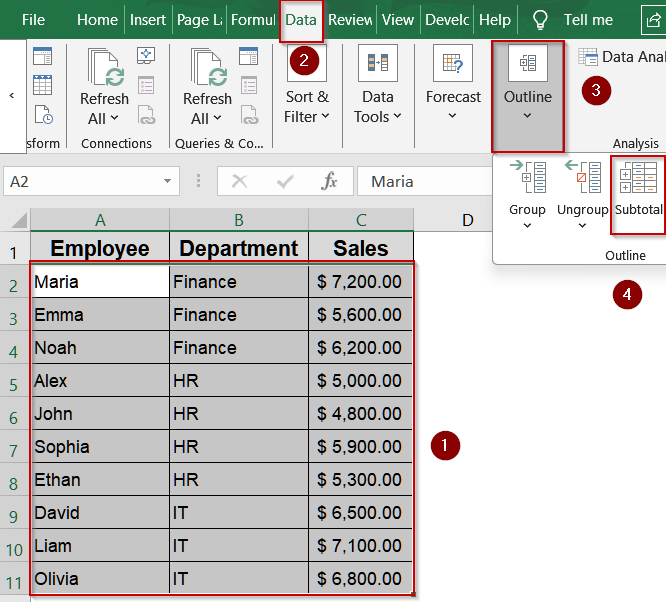Switch to the Data ribbon tab
Image resolution: width=666 pixels, height=602 pixels.
pyautogui.click(x=300, y=19)
